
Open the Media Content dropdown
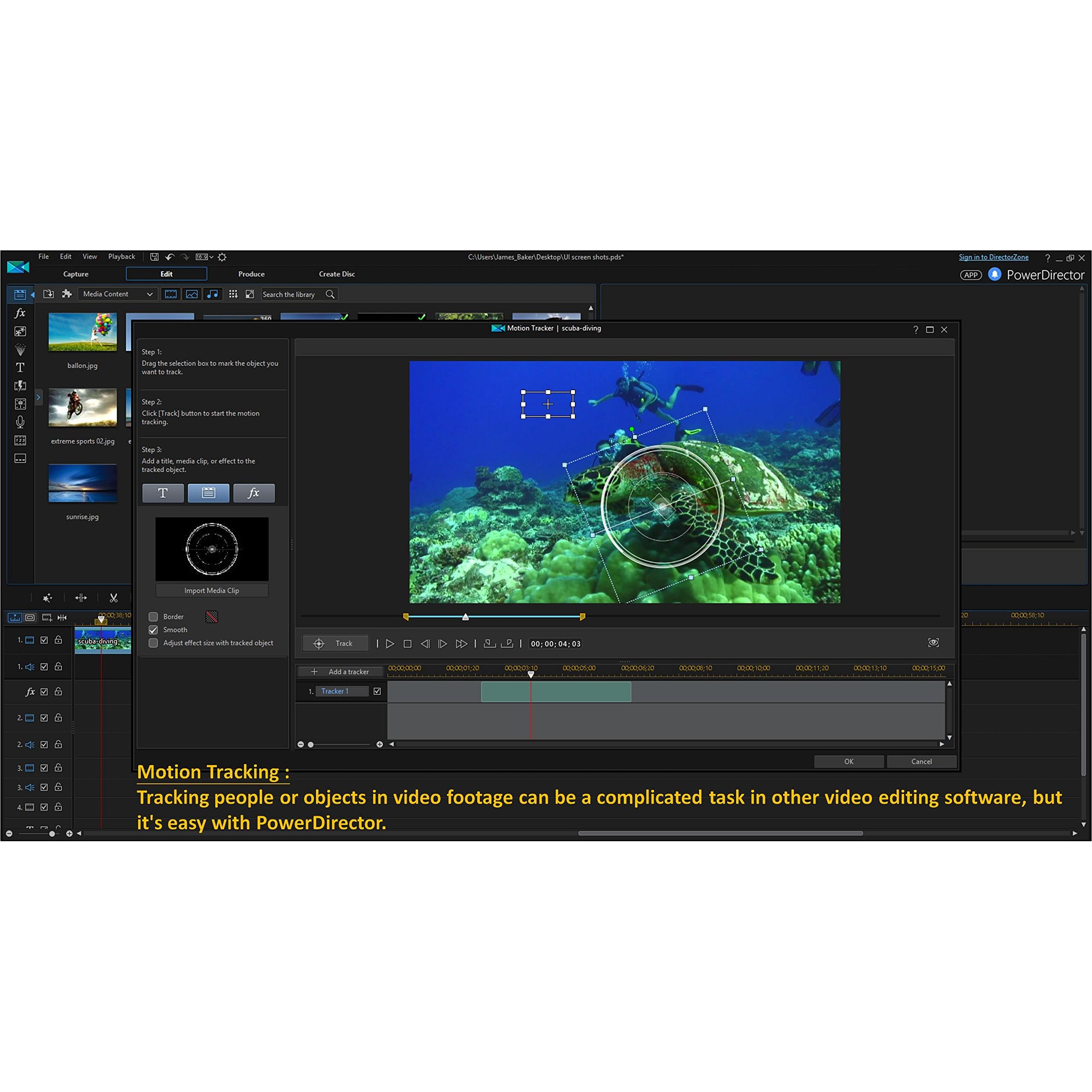point(118,294)
